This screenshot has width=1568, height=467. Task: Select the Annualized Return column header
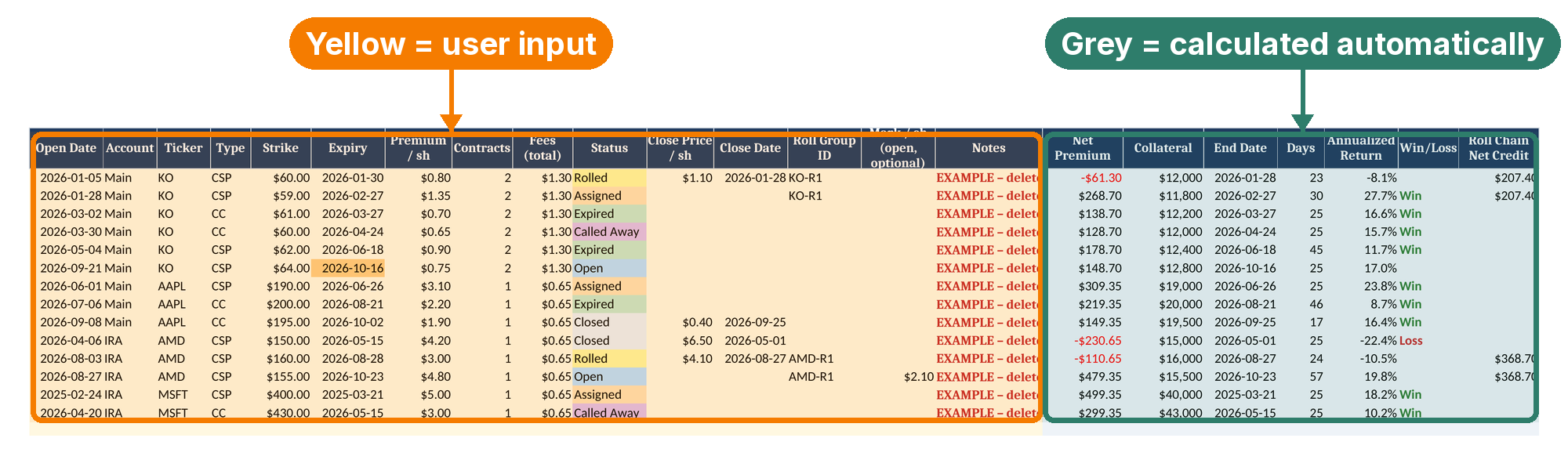(x=1361, y=148)
